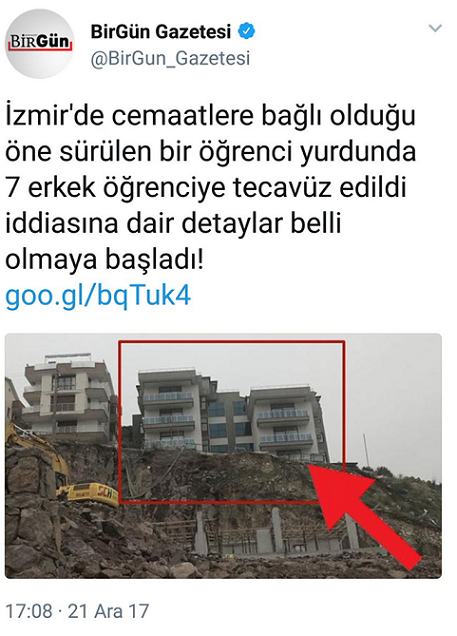Click the building inside the red rectangle
Viewport: 457px width, 636px height.
coord(231,414)
